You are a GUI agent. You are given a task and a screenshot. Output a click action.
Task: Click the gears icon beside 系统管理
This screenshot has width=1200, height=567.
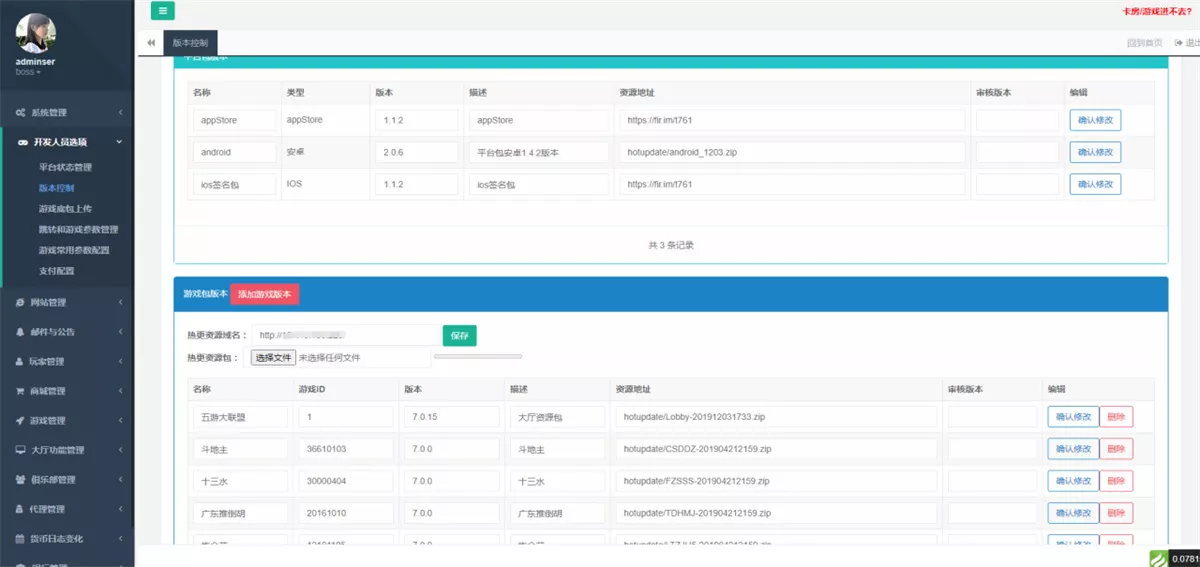[x=22, y=113]
